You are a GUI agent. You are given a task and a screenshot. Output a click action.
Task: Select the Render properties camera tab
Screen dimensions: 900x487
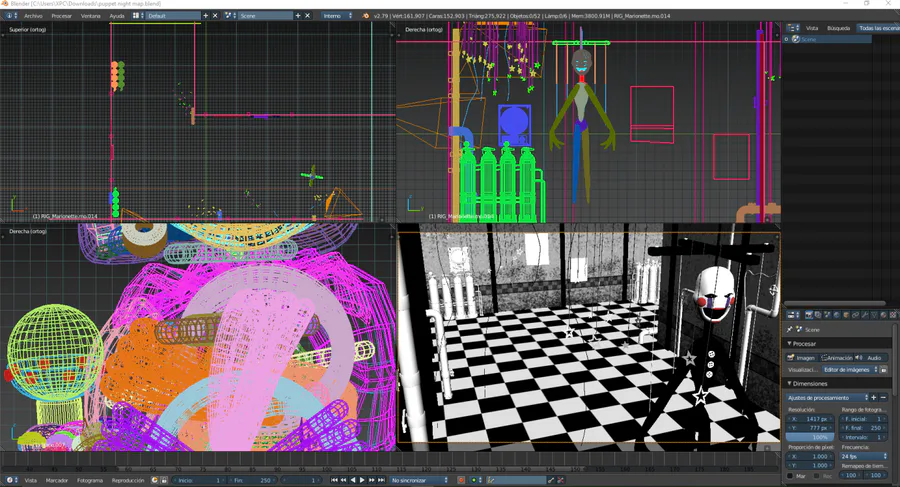pyautogui.click(x=809, y=315)
